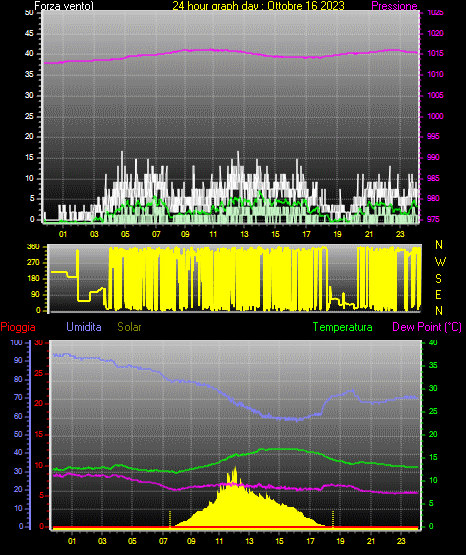This screenshot has width=466, height=555.
Task: Click pressure axis value 975
Action: (x=433, y=219)
